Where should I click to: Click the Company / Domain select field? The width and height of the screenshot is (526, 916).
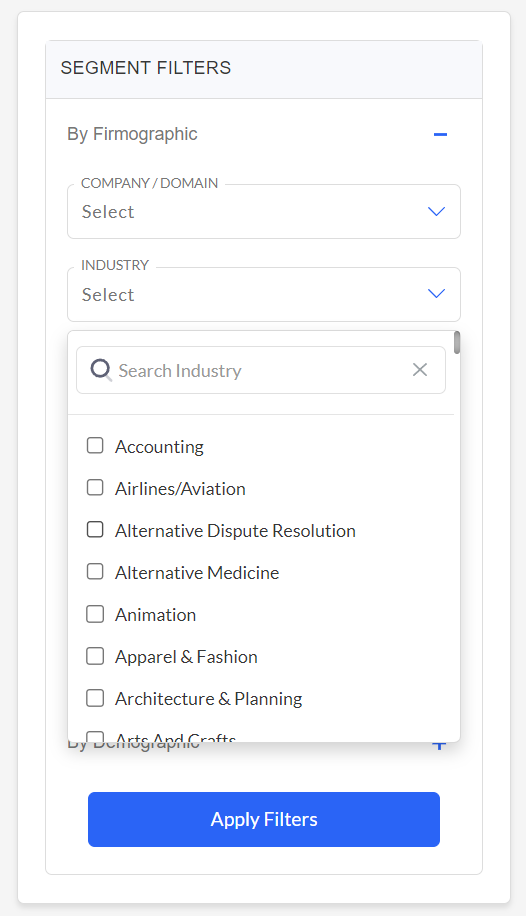click(264, 211)
